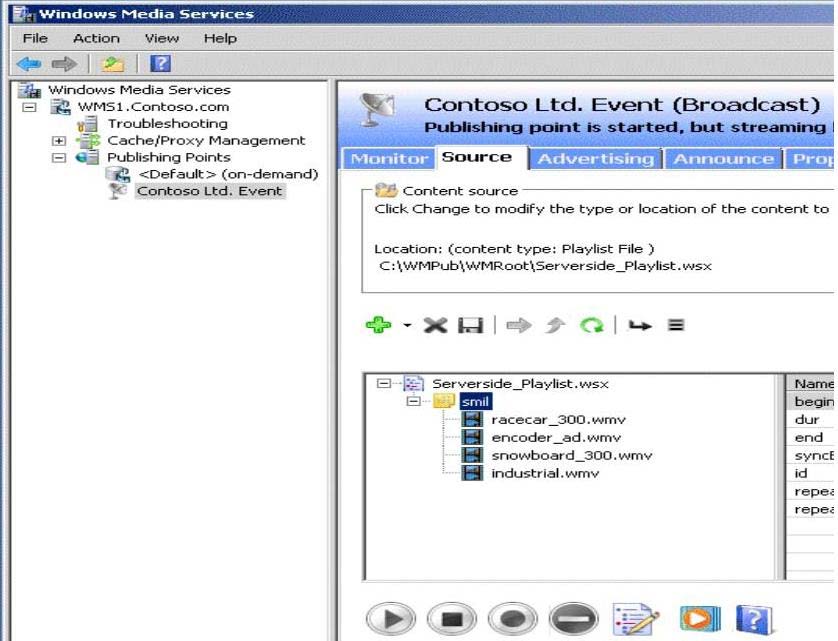Switch to the Advertising tab
The height and width of the screenshot is (641, 838).
click(x=596, y=159)
